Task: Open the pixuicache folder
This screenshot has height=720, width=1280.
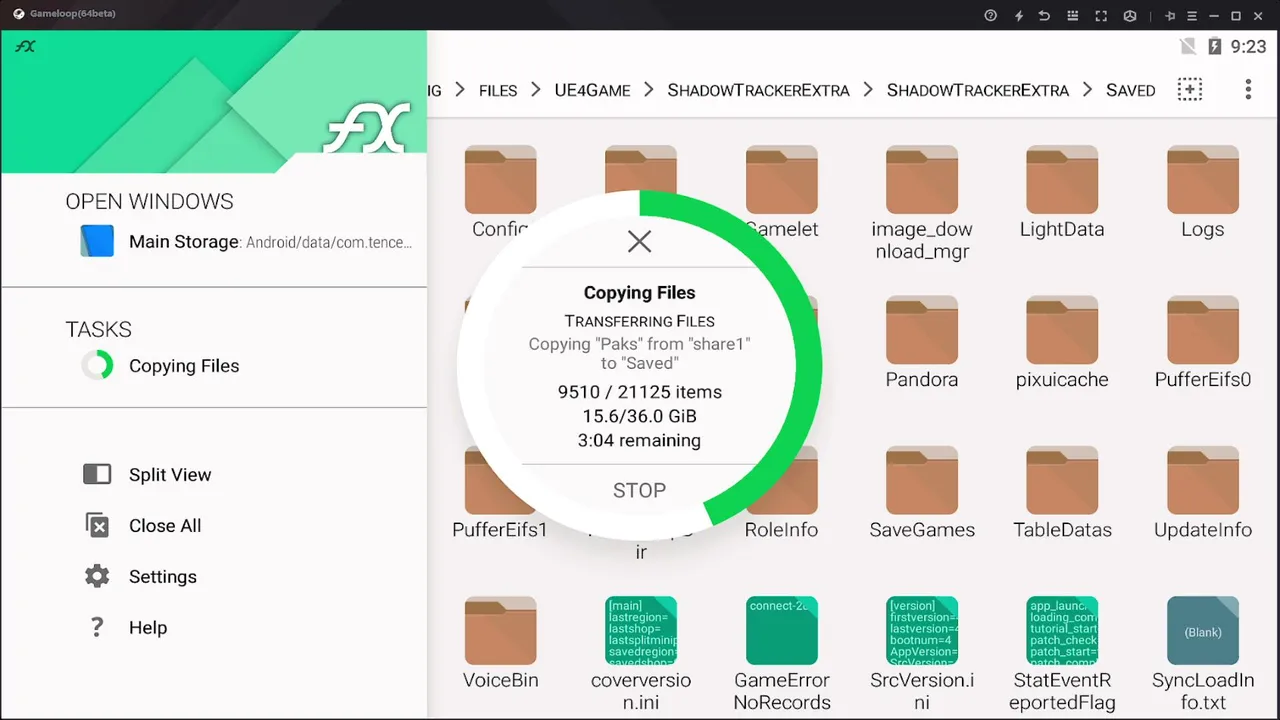Action: (x=1062, y=343)
